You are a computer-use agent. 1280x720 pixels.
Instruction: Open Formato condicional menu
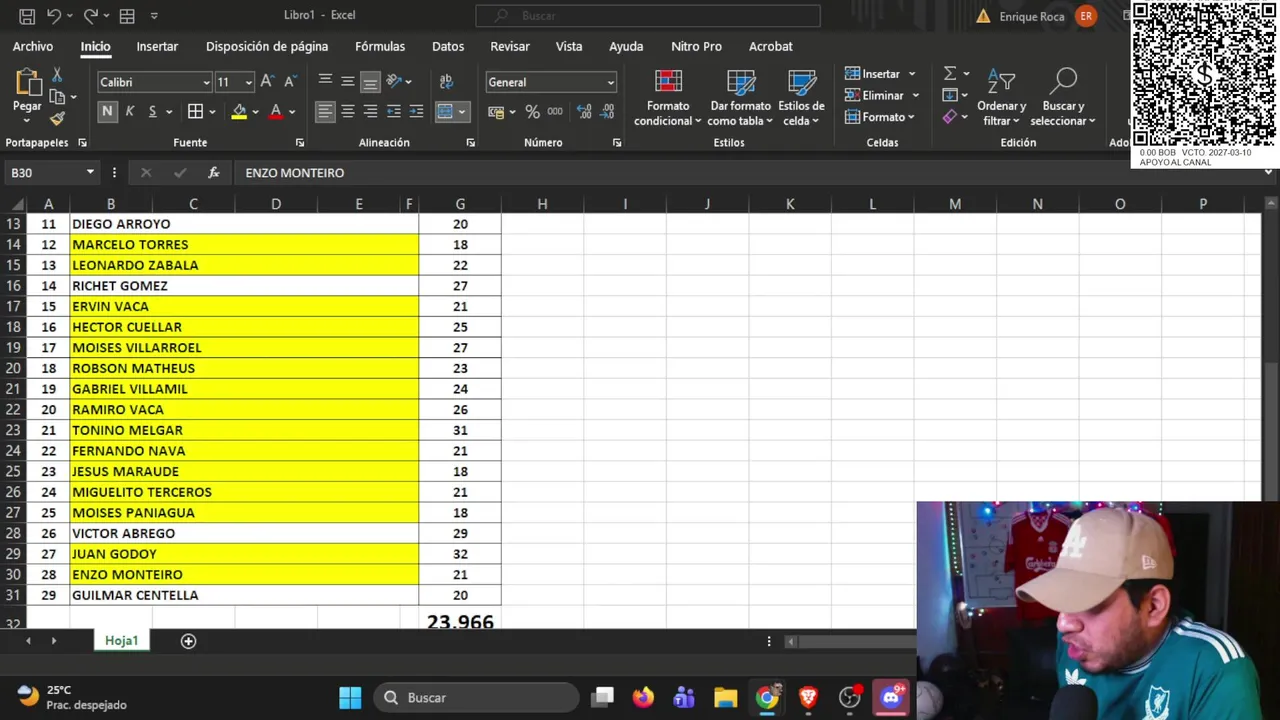[668, 98]
